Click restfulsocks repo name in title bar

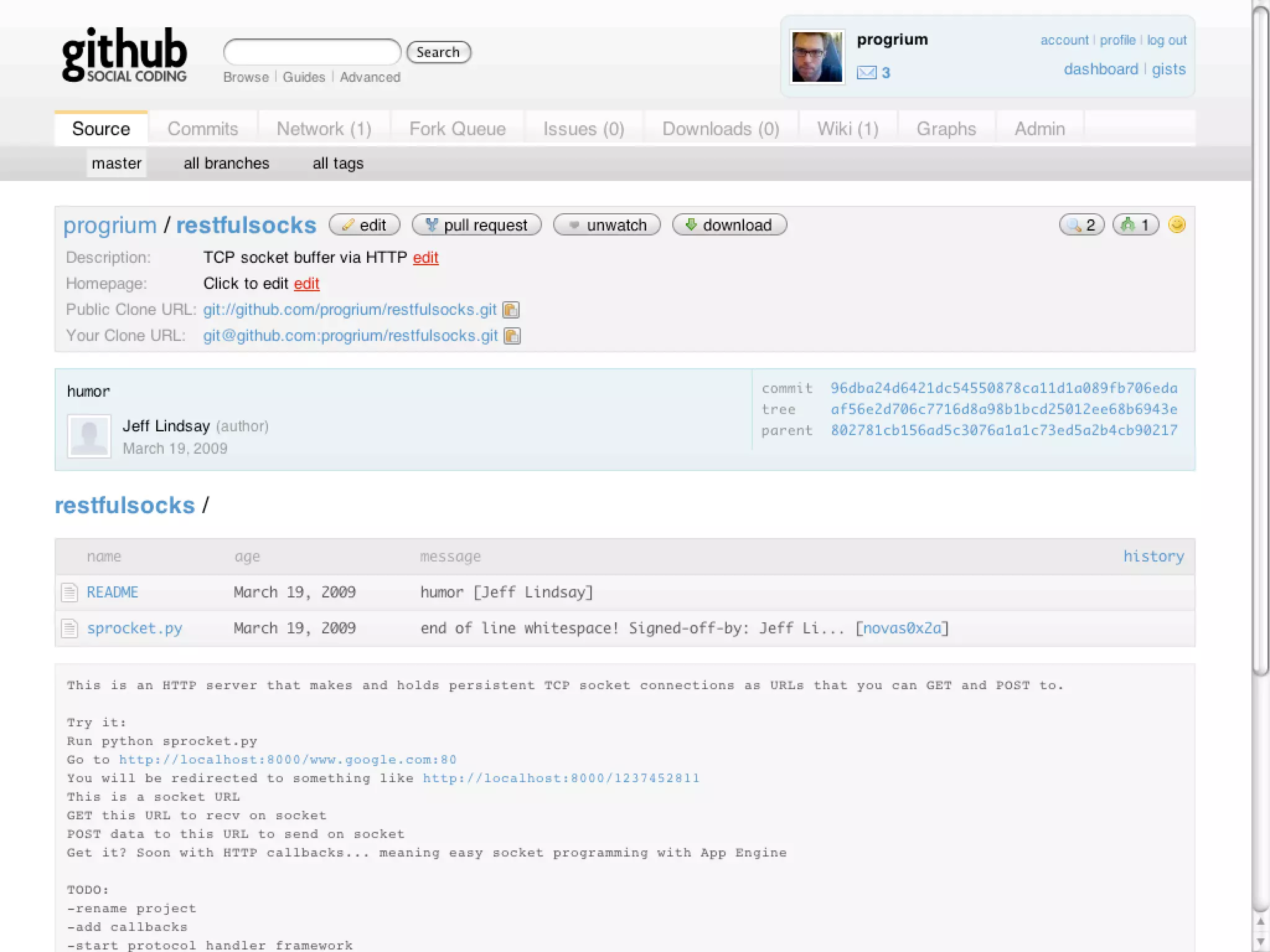point(246,225)
